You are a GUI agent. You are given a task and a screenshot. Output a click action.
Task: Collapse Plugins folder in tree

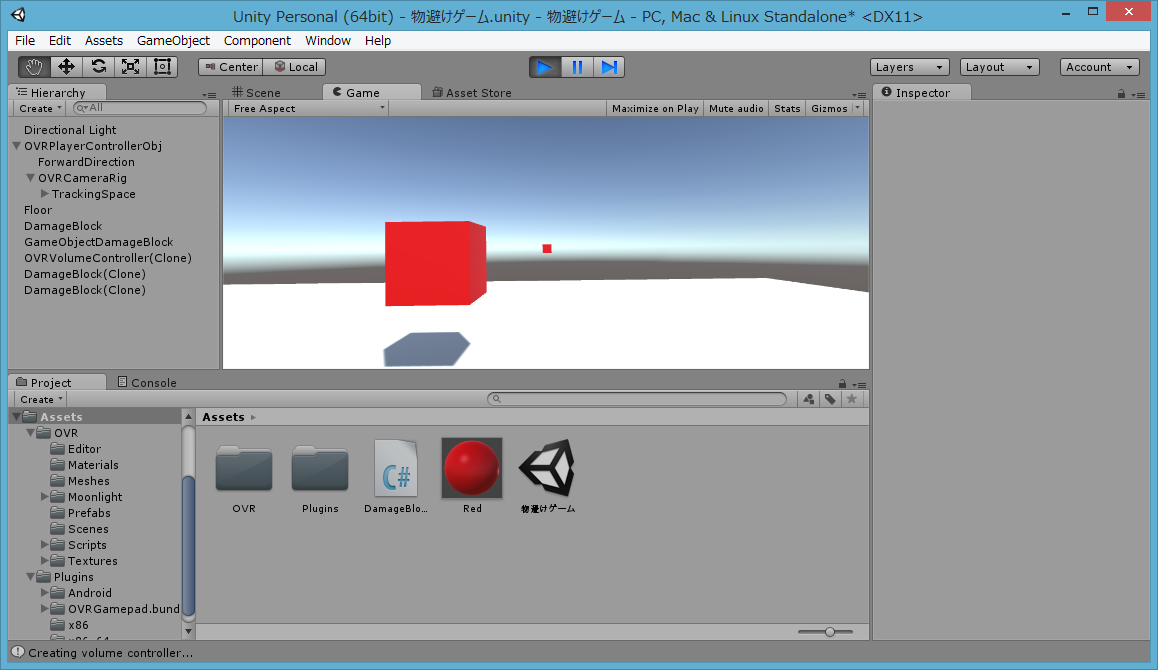tap(30, 577)
